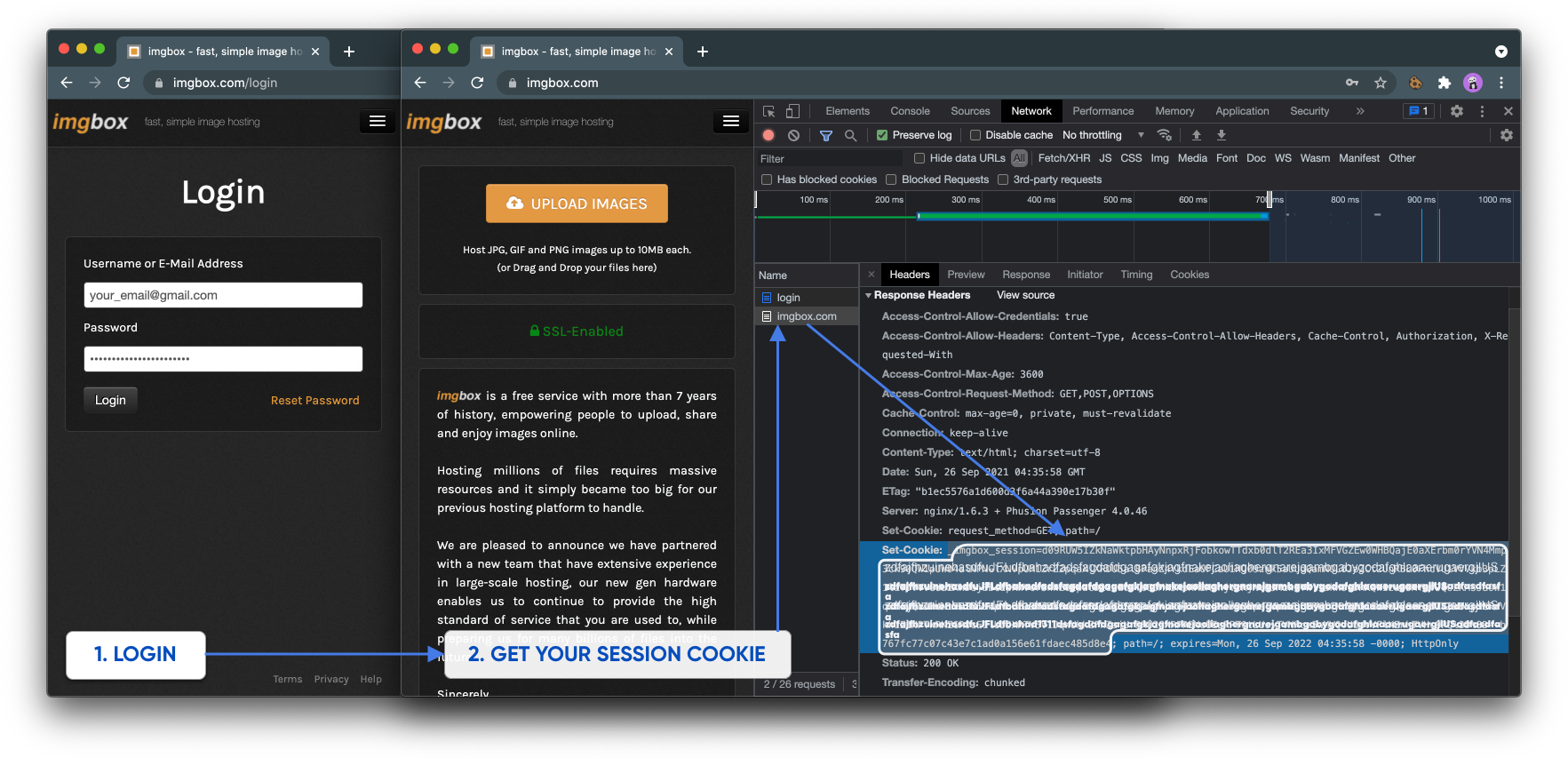Check the Has blocked cookies checkbox
Screen dimensions: 1568x758
click(x=767, y=180)
